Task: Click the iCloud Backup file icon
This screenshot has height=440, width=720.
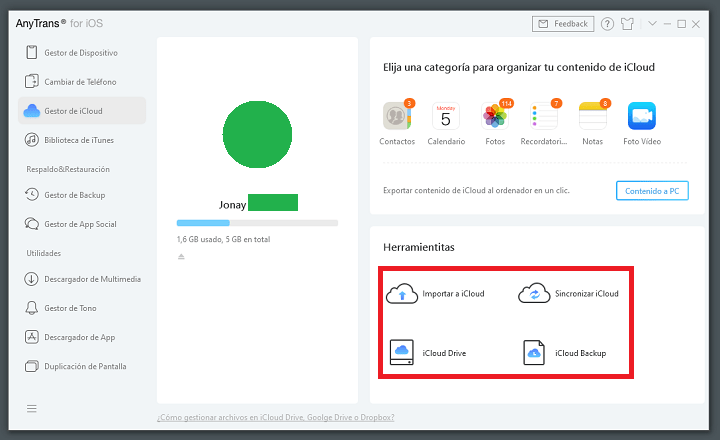Action: click(534, 352)
